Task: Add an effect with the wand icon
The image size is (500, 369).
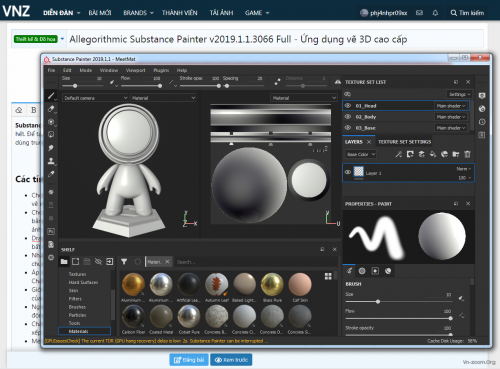Action: point(399,154)
